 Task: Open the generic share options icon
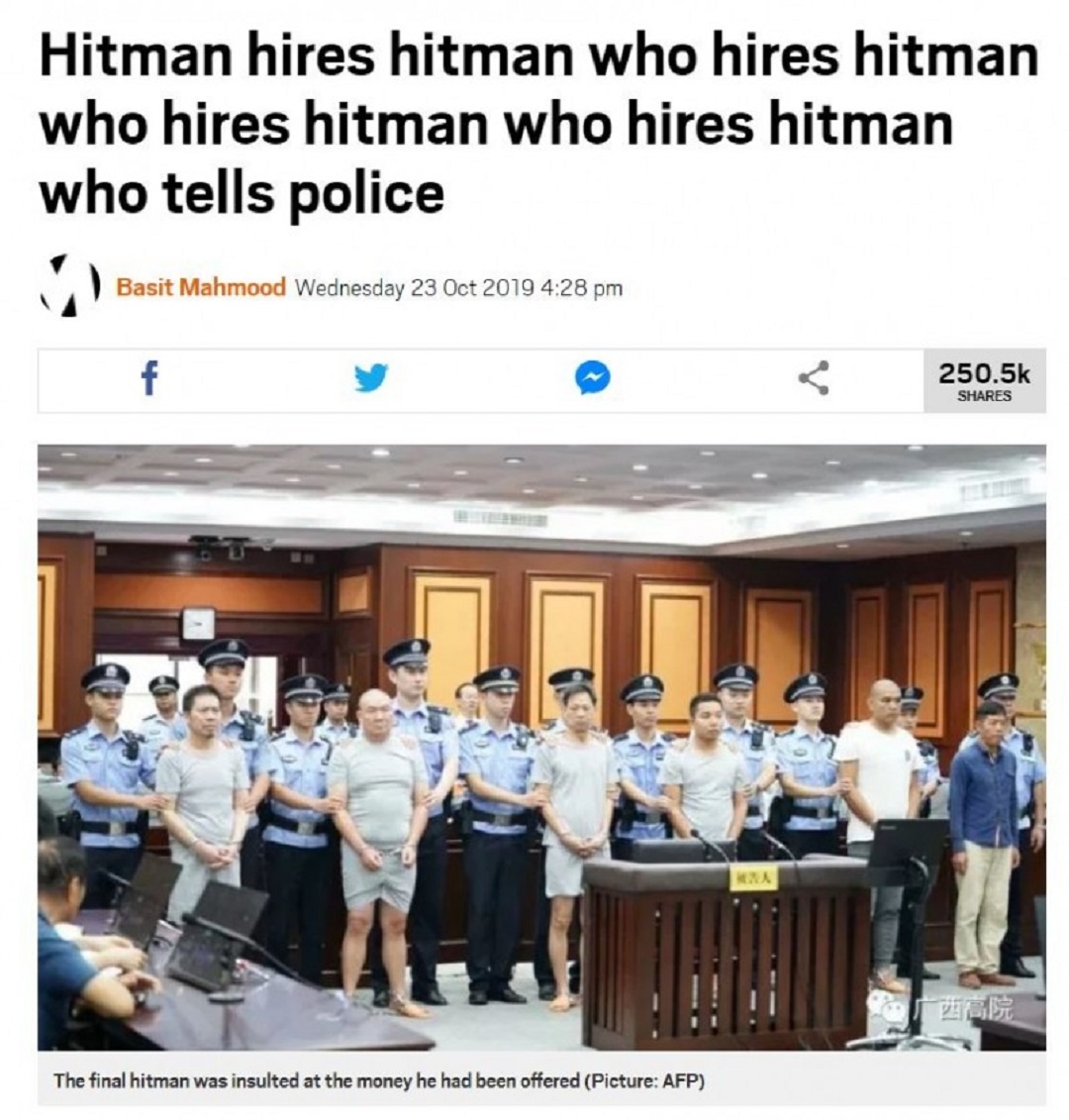(x=814, y=378)
